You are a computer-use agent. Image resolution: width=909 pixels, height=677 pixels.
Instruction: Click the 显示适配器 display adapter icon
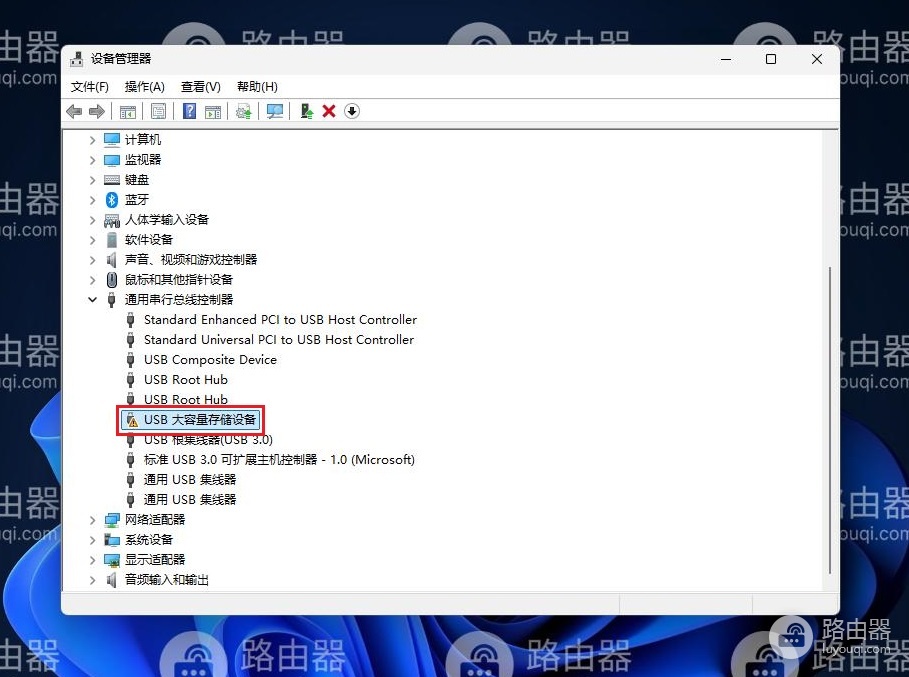(112, 560)
